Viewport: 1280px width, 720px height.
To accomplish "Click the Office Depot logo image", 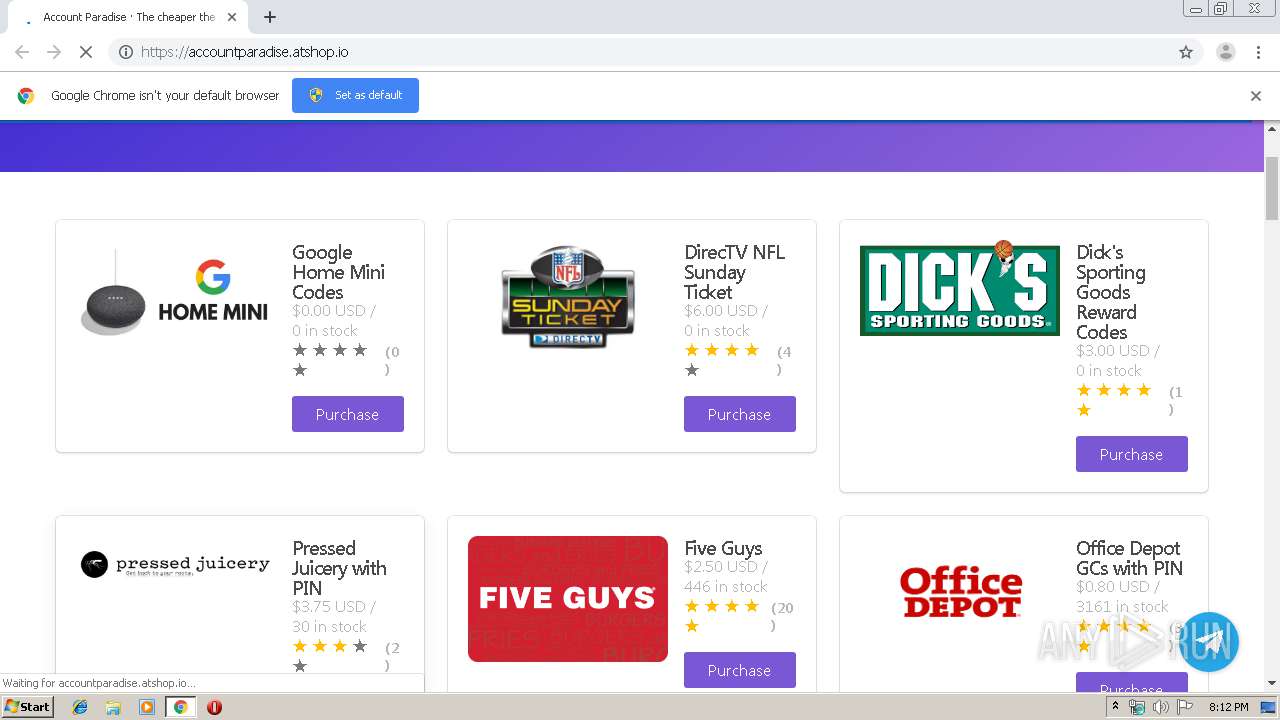I will 960,592.
